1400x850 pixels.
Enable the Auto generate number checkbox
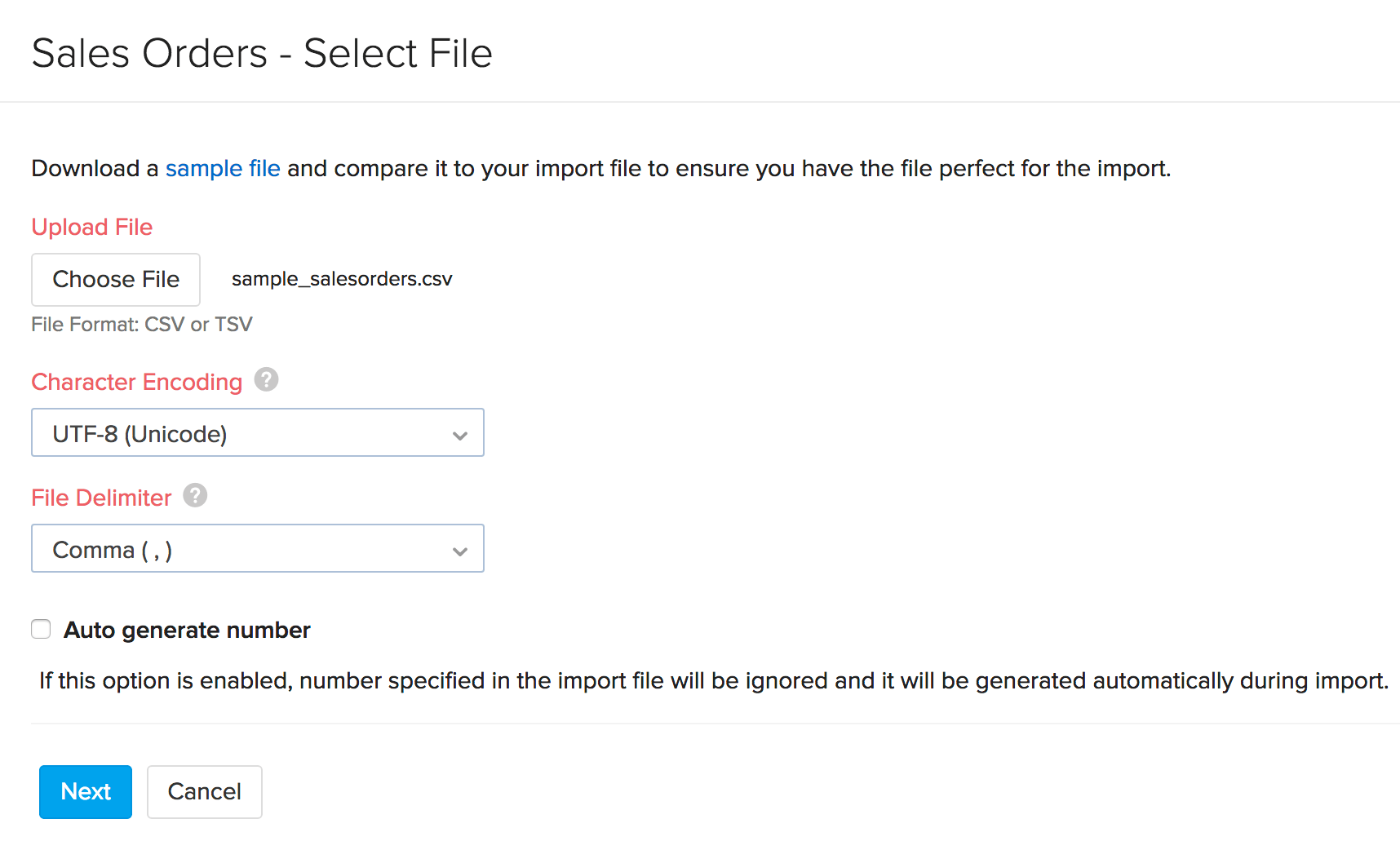[41, 629]
